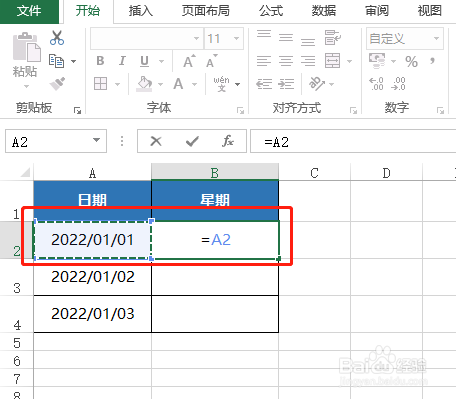Open the 文件 menu
The image size is (456, 399).
[x=29, y=11]
